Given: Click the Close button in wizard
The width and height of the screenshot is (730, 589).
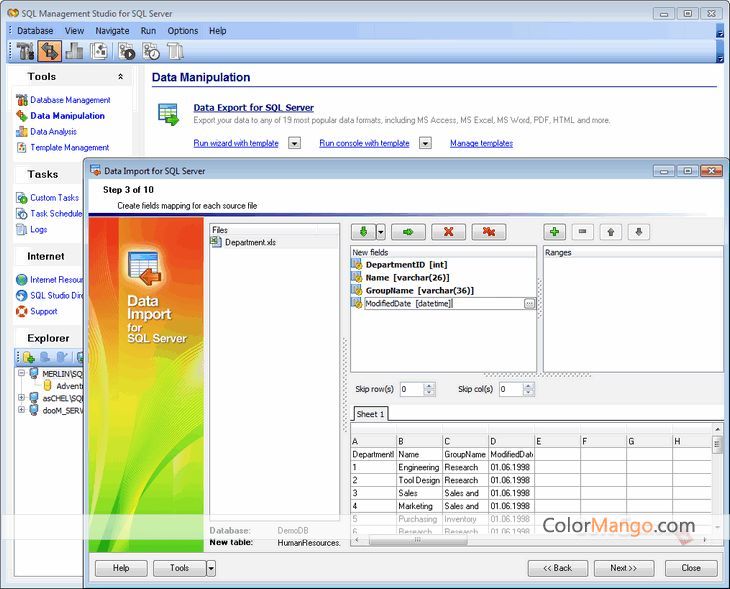Looking at the screenshot, I should pos(691,568).
